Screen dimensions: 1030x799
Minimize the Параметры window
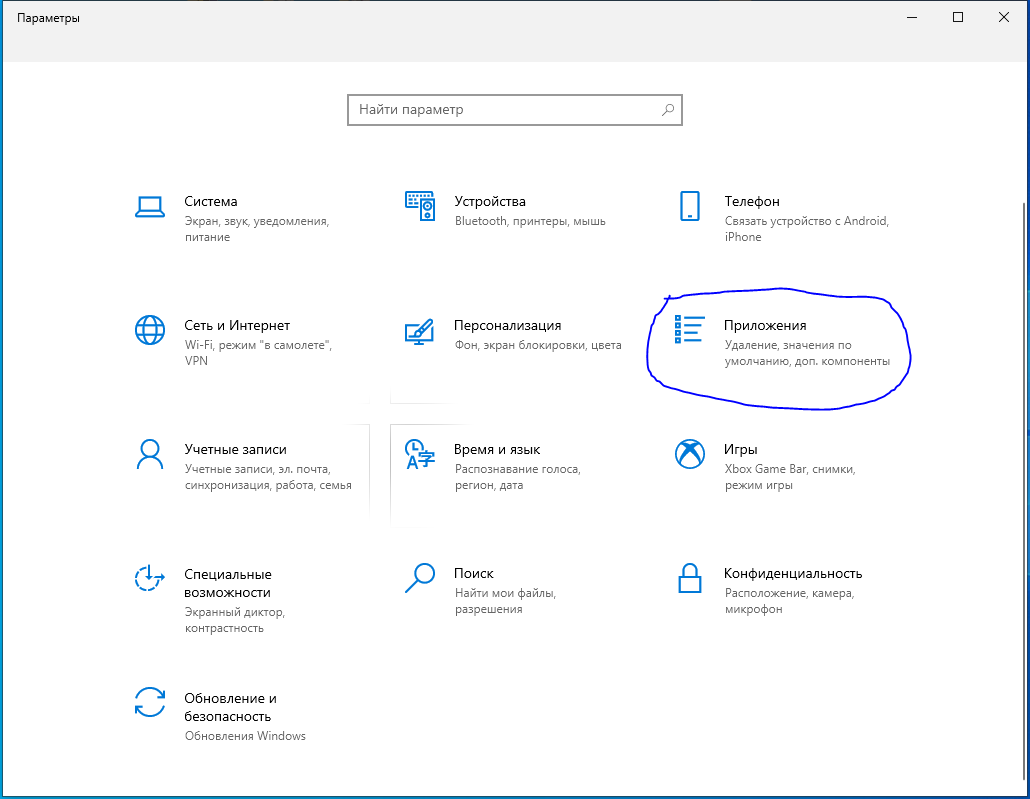pyautogui.click(x=912, y=18)
